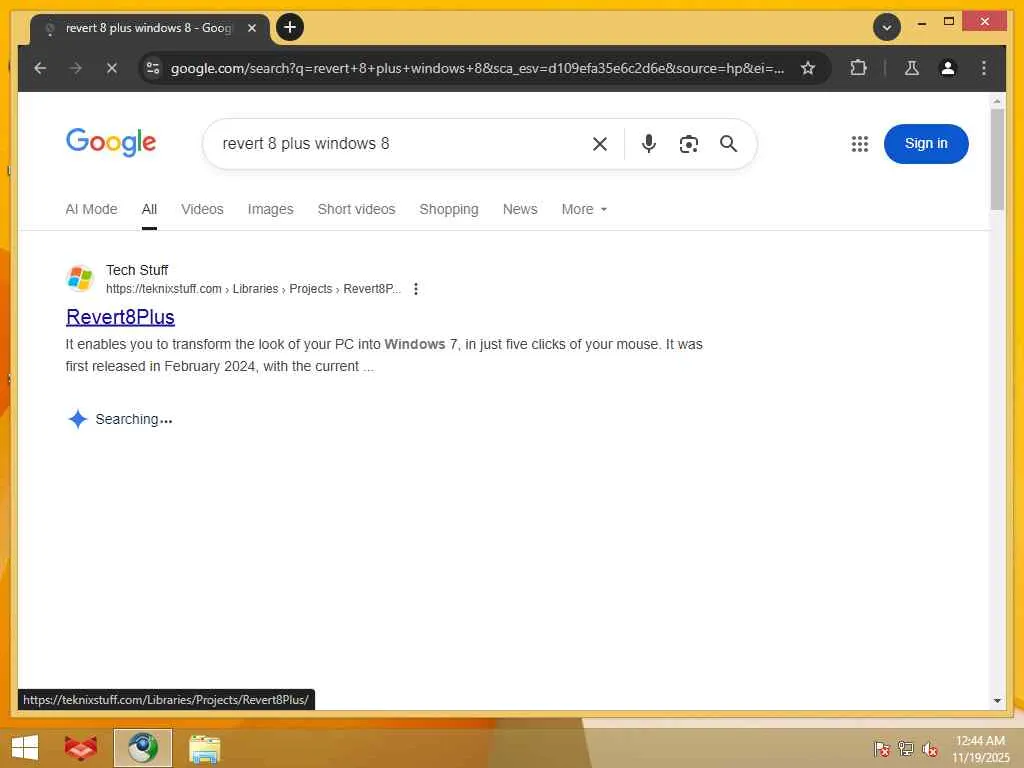Click the scroll down arrow
Viewport: 1024px width, 768px height.
(997, 701)
